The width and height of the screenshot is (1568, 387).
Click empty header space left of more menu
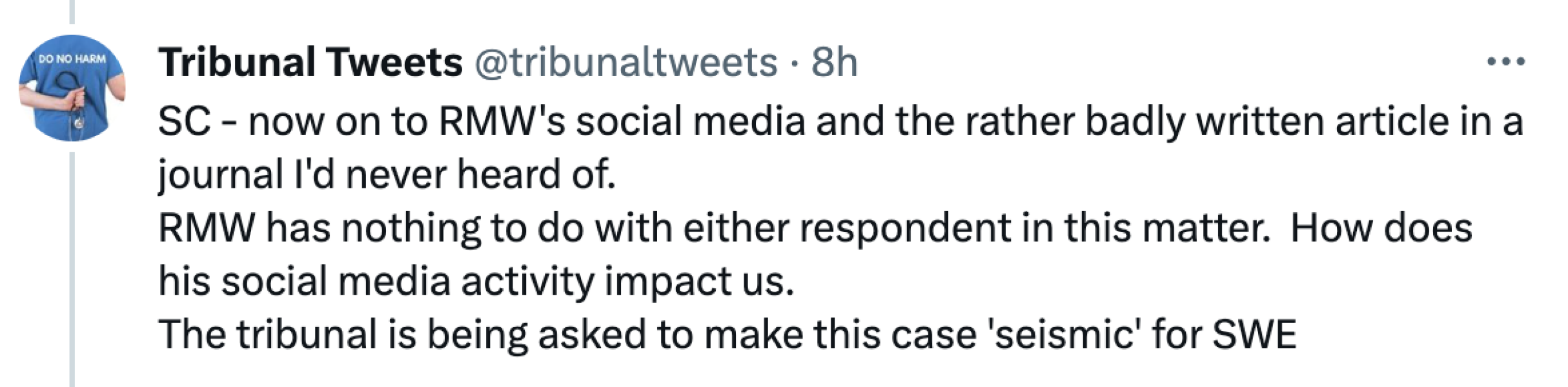click(x=1162, y=63)
